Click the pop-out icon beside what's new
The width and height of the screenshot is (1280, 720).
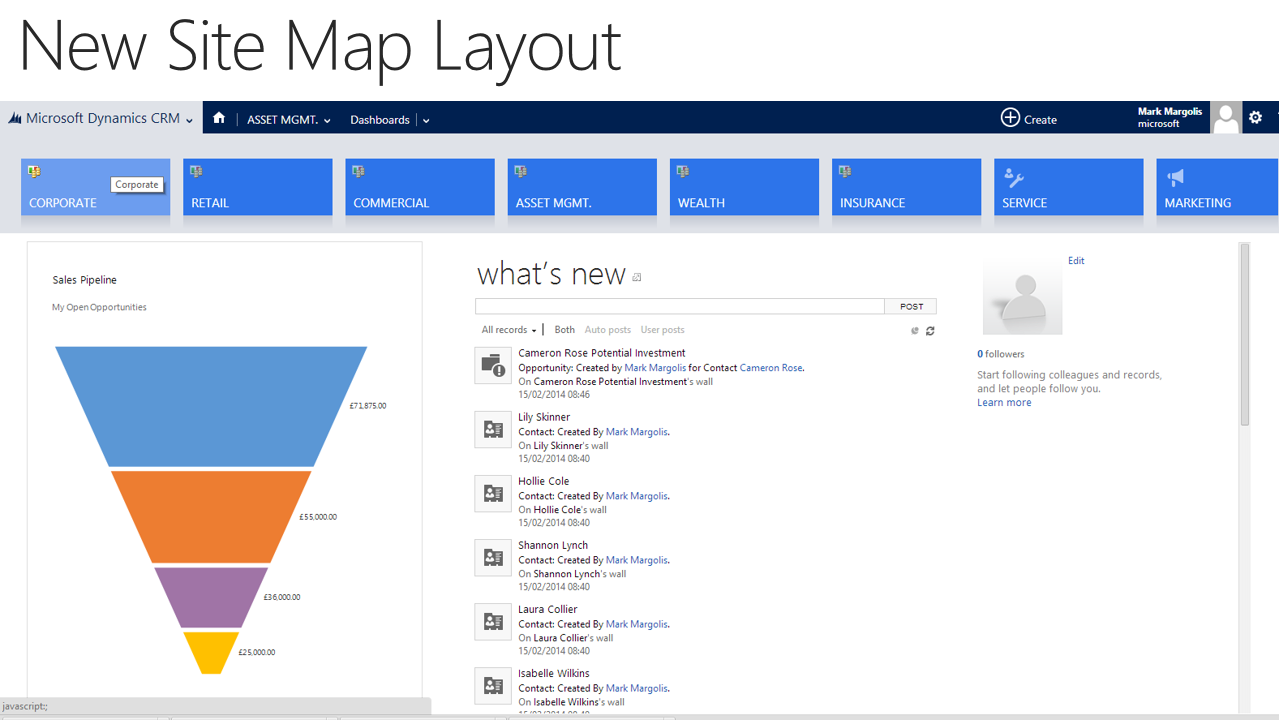pyautogui.click(x=637, y=278)
